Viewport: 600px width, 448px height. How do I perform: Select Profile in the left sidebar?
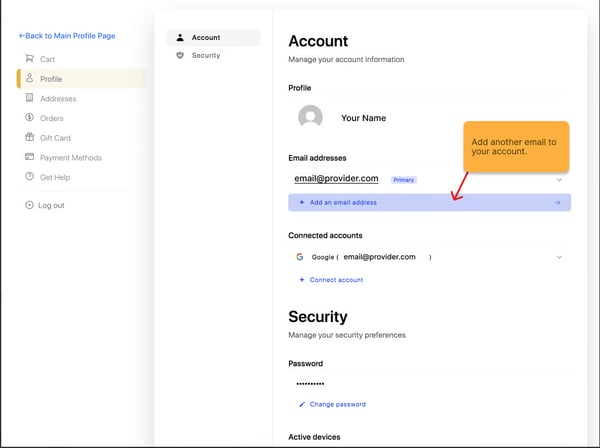pos(82,79)
